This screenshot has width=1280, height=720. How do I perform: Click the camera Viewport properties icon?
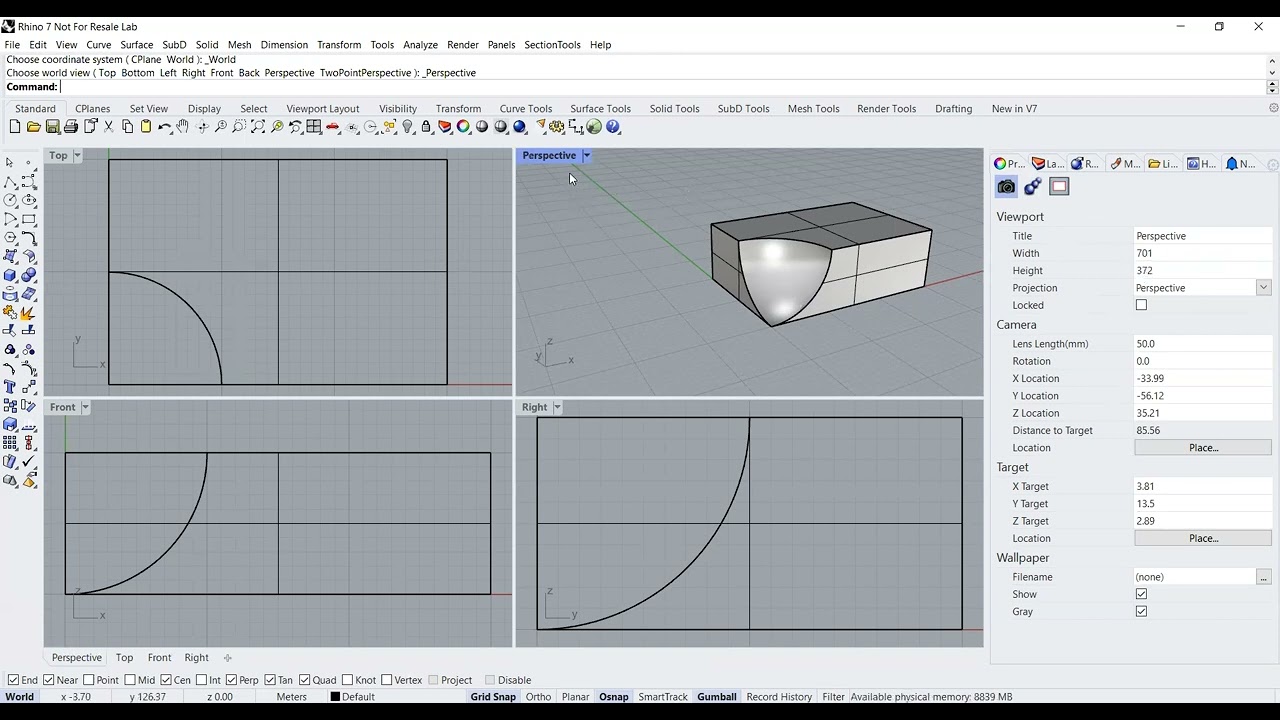(1007, 187)
